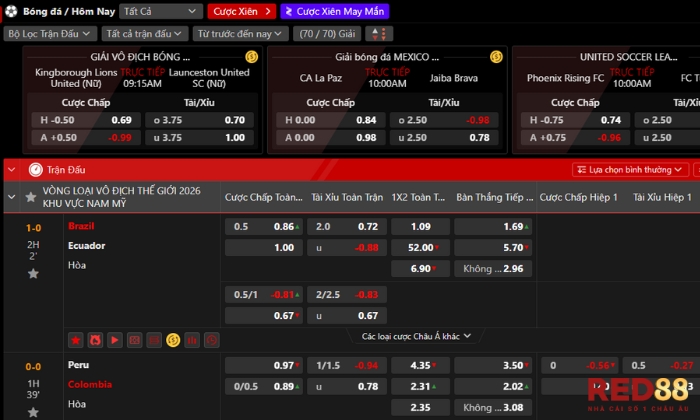700x420 pixels.
Task: Click the 1X2 Toàn T... column header
Action: 418,197
